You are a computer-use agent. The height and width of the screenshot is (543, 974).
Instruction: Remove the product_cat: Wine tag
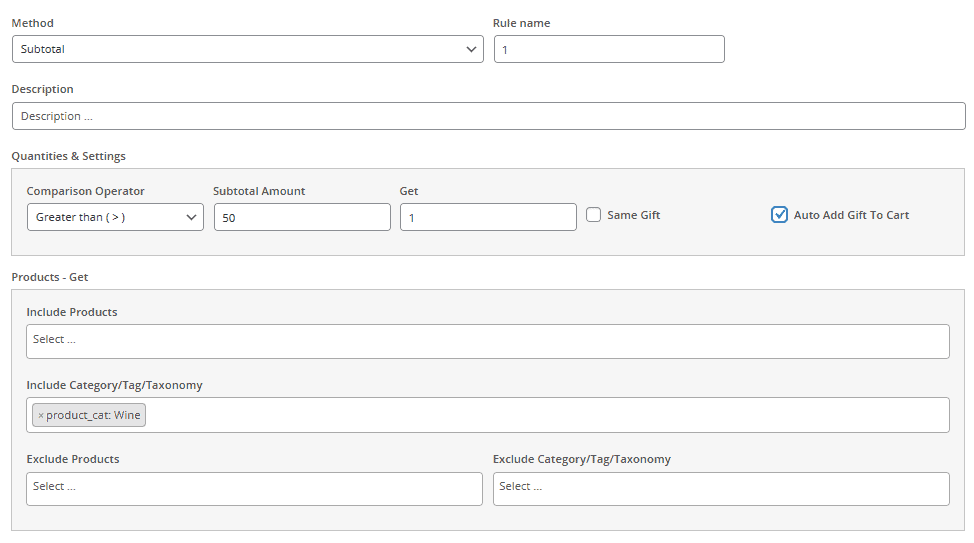pyautogui.click(x=41, y=415)
